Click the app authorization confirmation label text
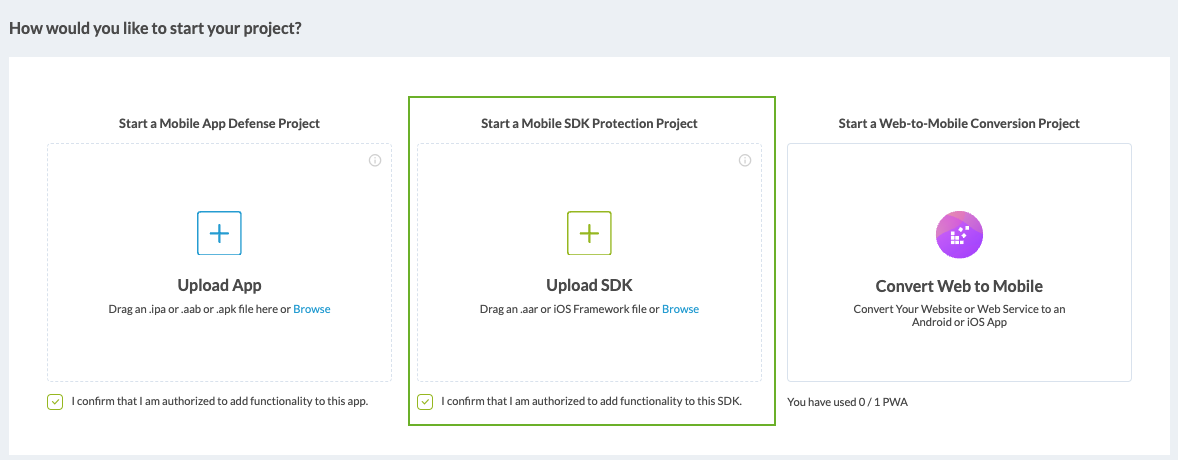 coord(220,402)
